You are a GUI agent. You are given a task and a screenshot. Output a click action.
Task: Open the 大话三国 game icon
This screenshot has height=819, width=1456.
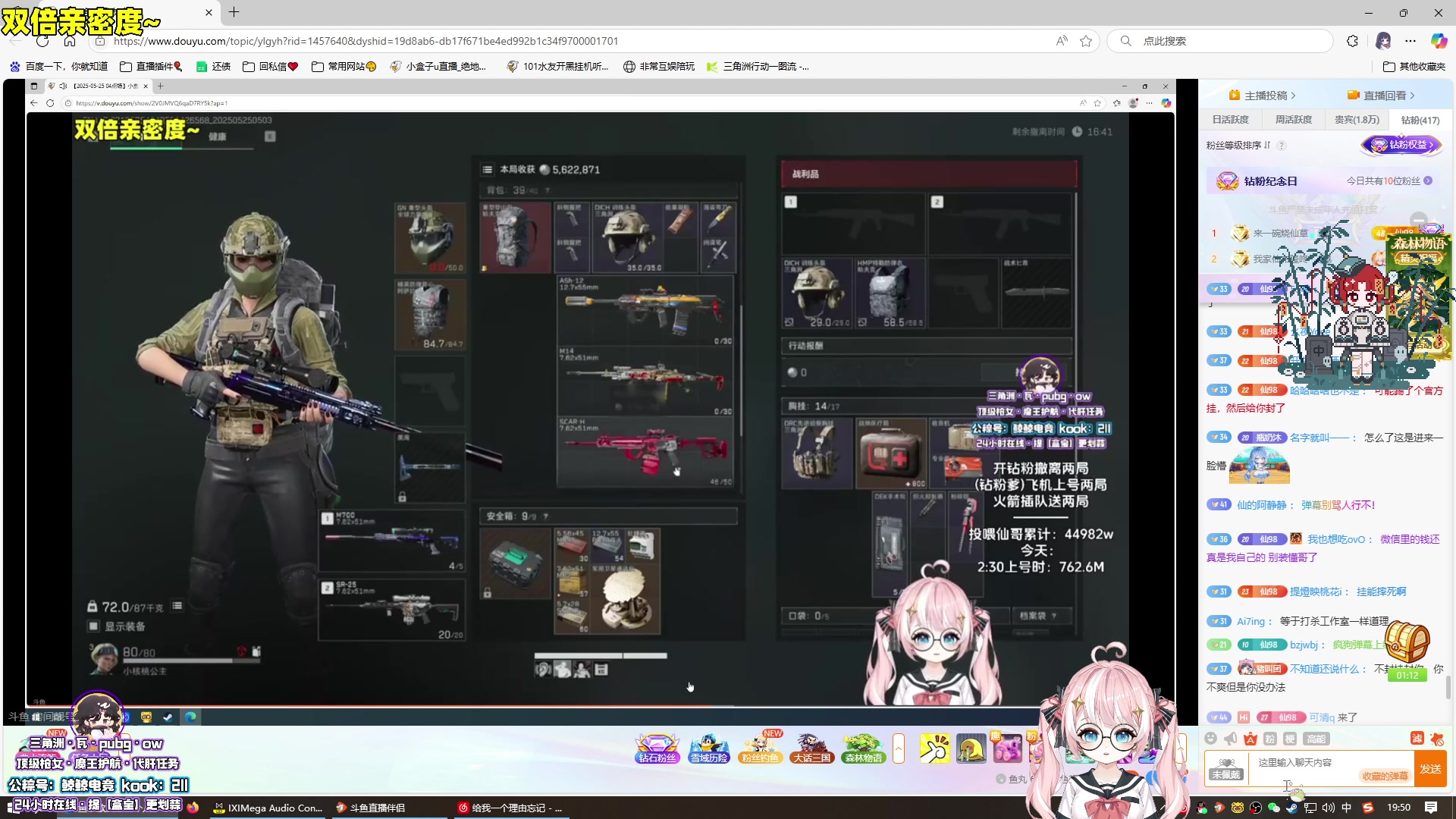click(x=811, y=748)
